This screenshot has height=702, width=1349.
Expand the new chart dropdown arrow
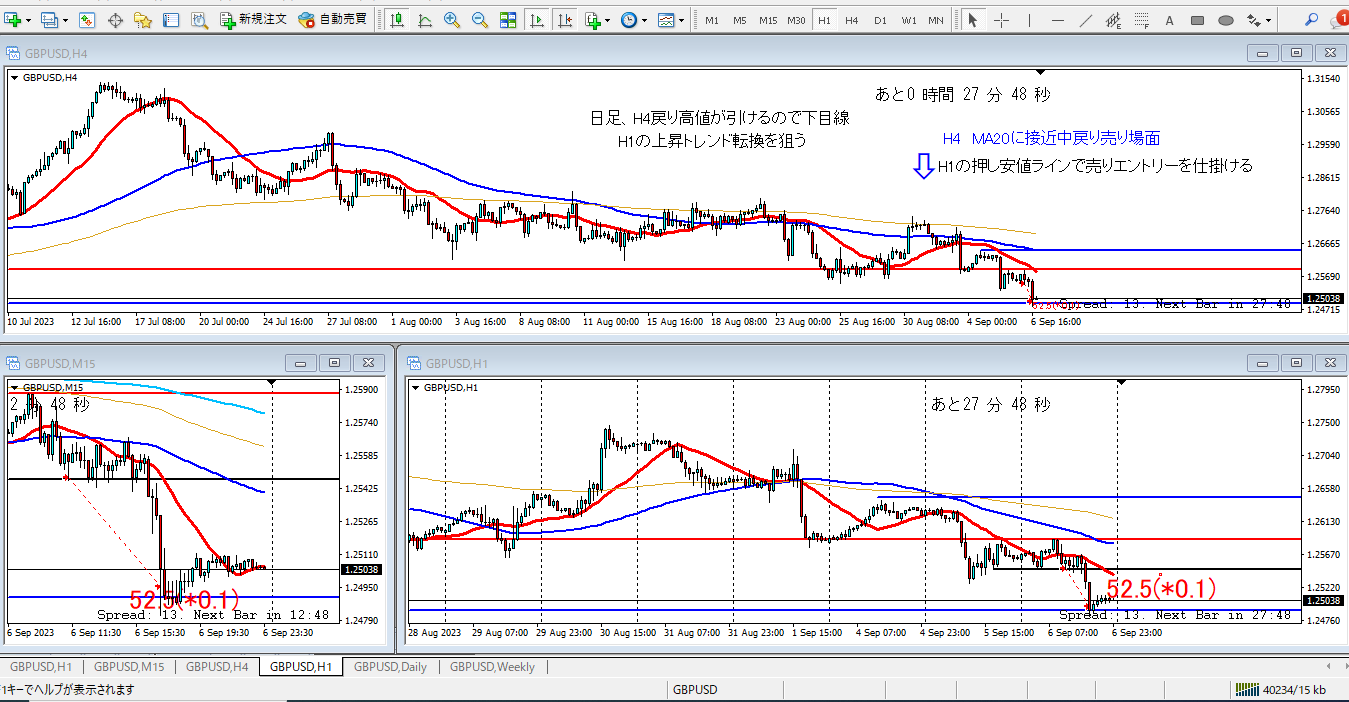(x=28, y=20)
